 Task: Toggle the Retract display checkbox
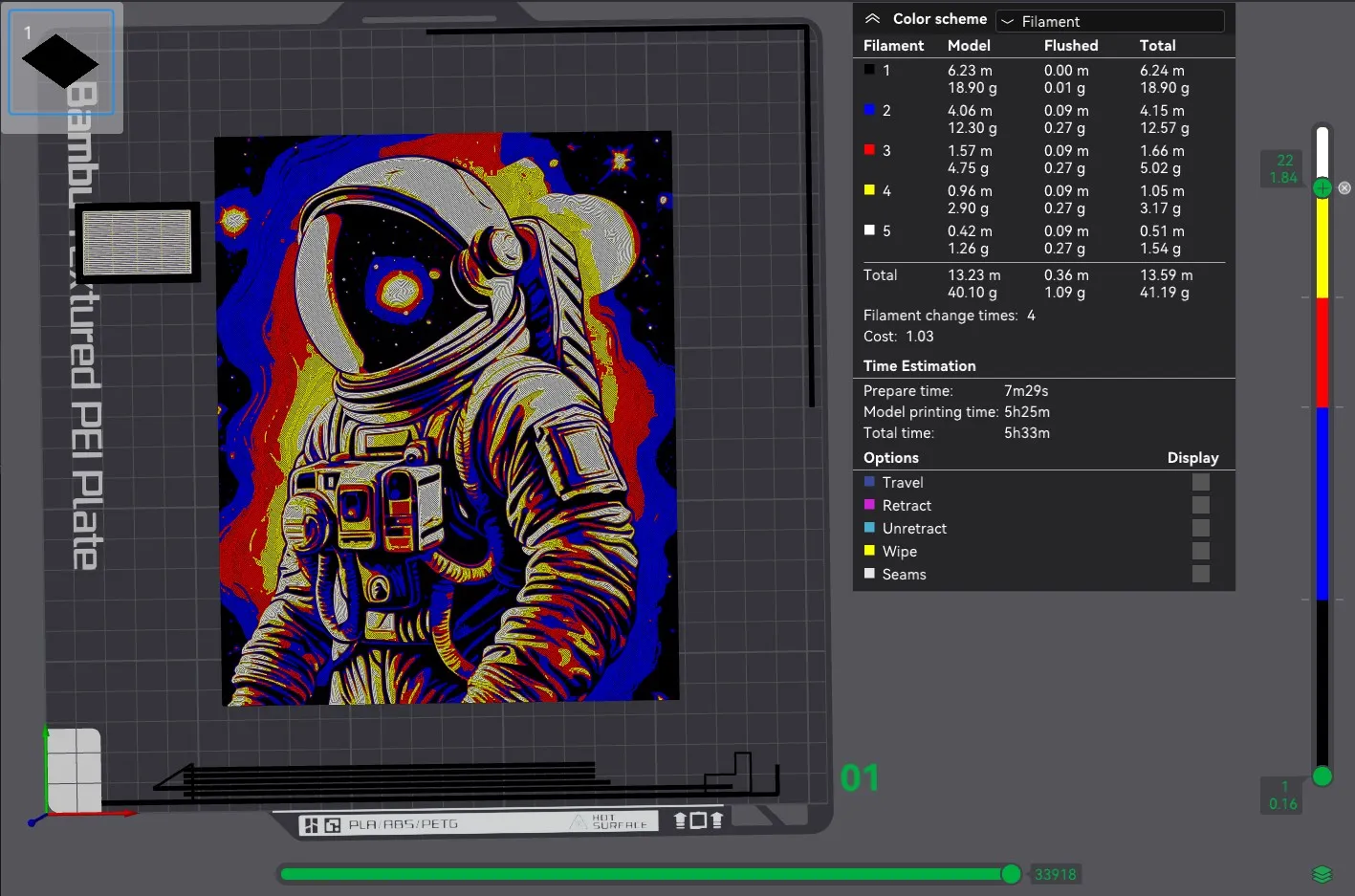(1200, 506)
